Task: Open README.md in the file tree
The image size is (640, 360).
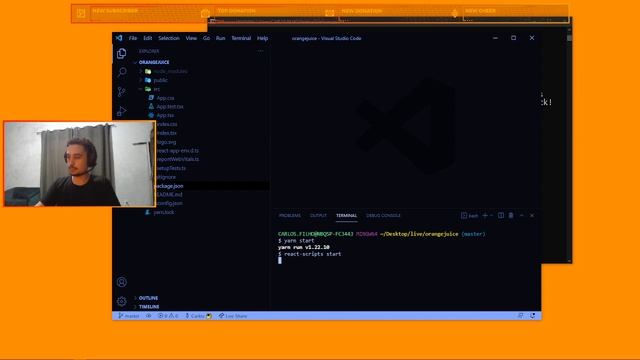Action: coord(169,195)
